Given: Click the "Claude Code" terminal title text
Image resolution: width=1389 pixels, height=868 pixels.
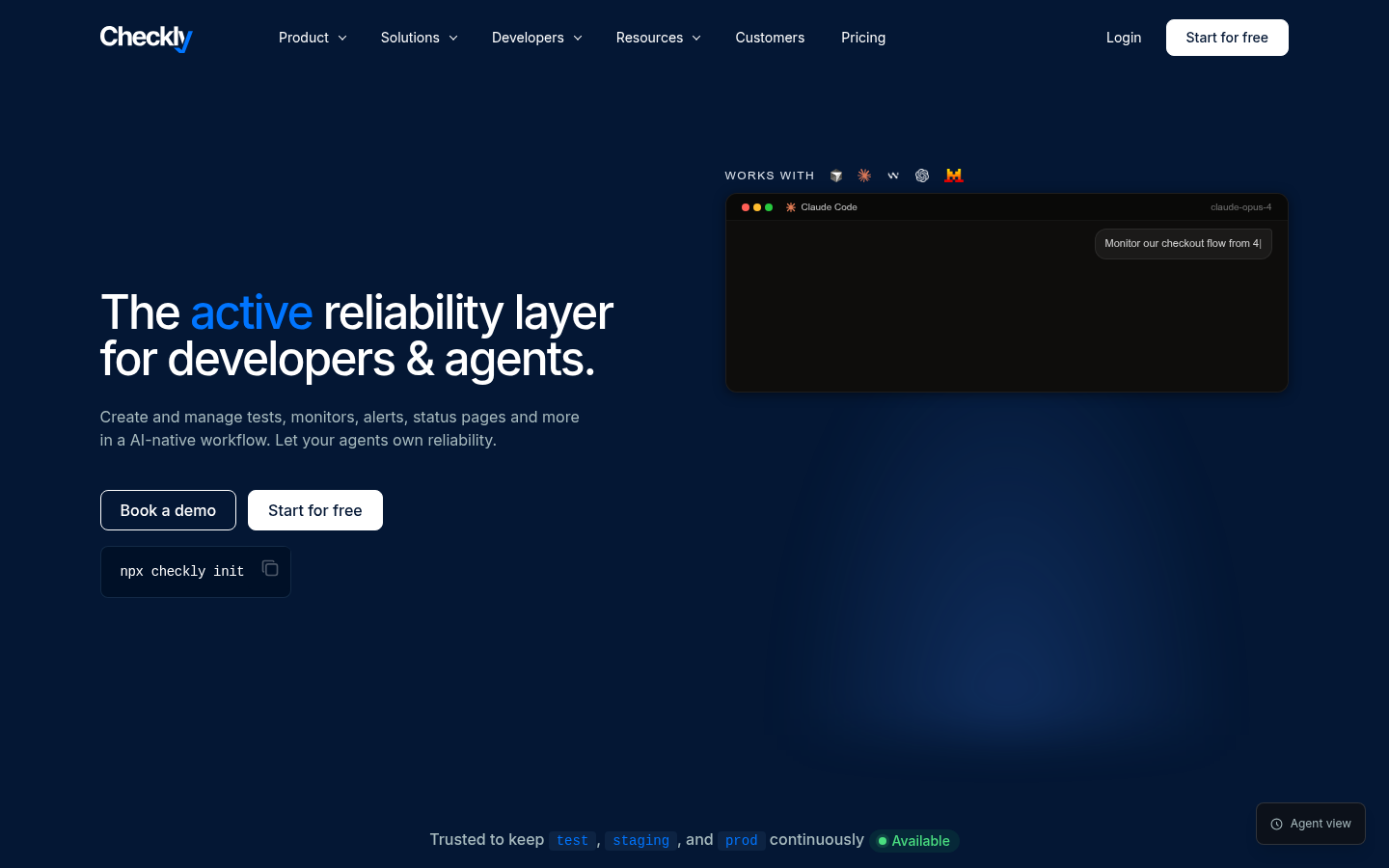Looking at the screenshot, I should (x=829, y=207).
